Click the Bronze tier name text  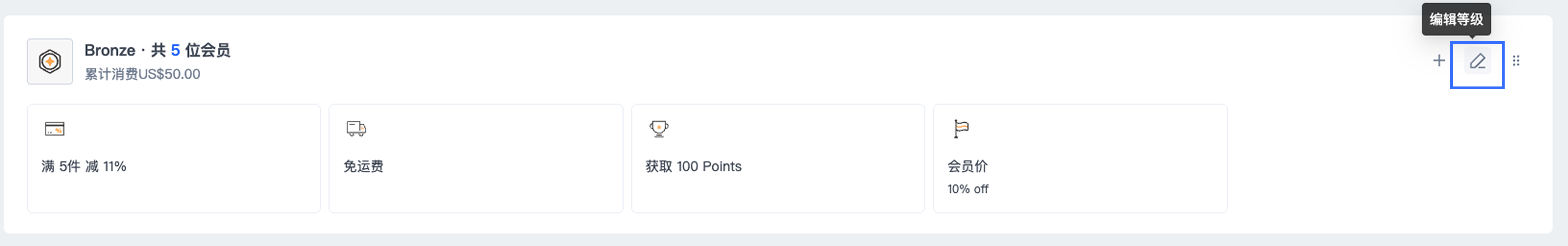pyautogui.click(x=110, y=50)
